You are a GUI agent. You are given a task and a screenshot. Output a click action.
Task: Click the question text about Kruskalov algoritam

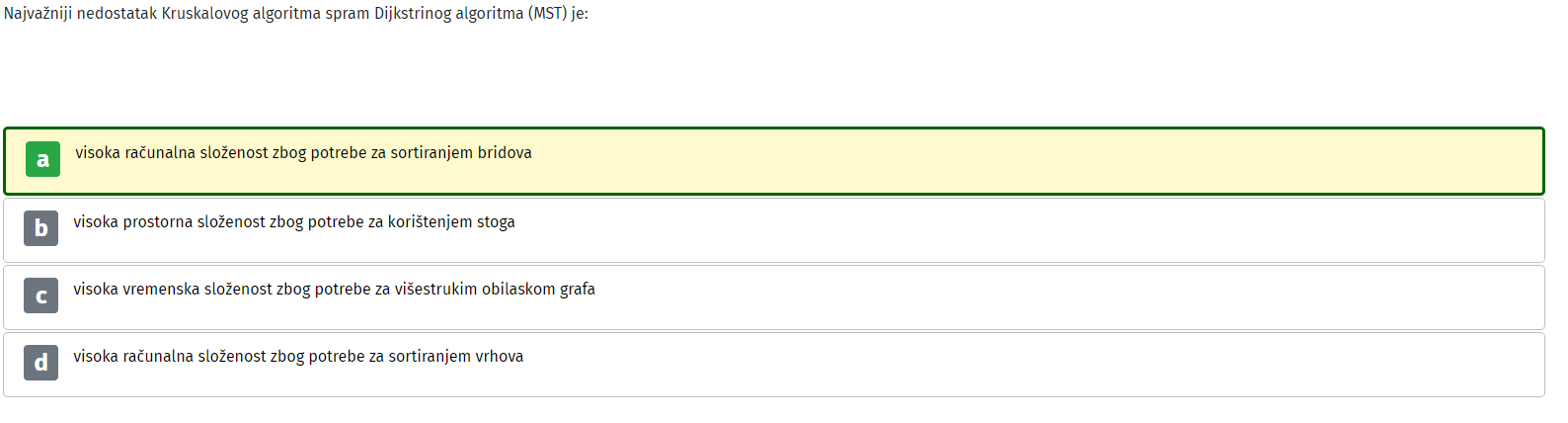[x=296, y=14]
